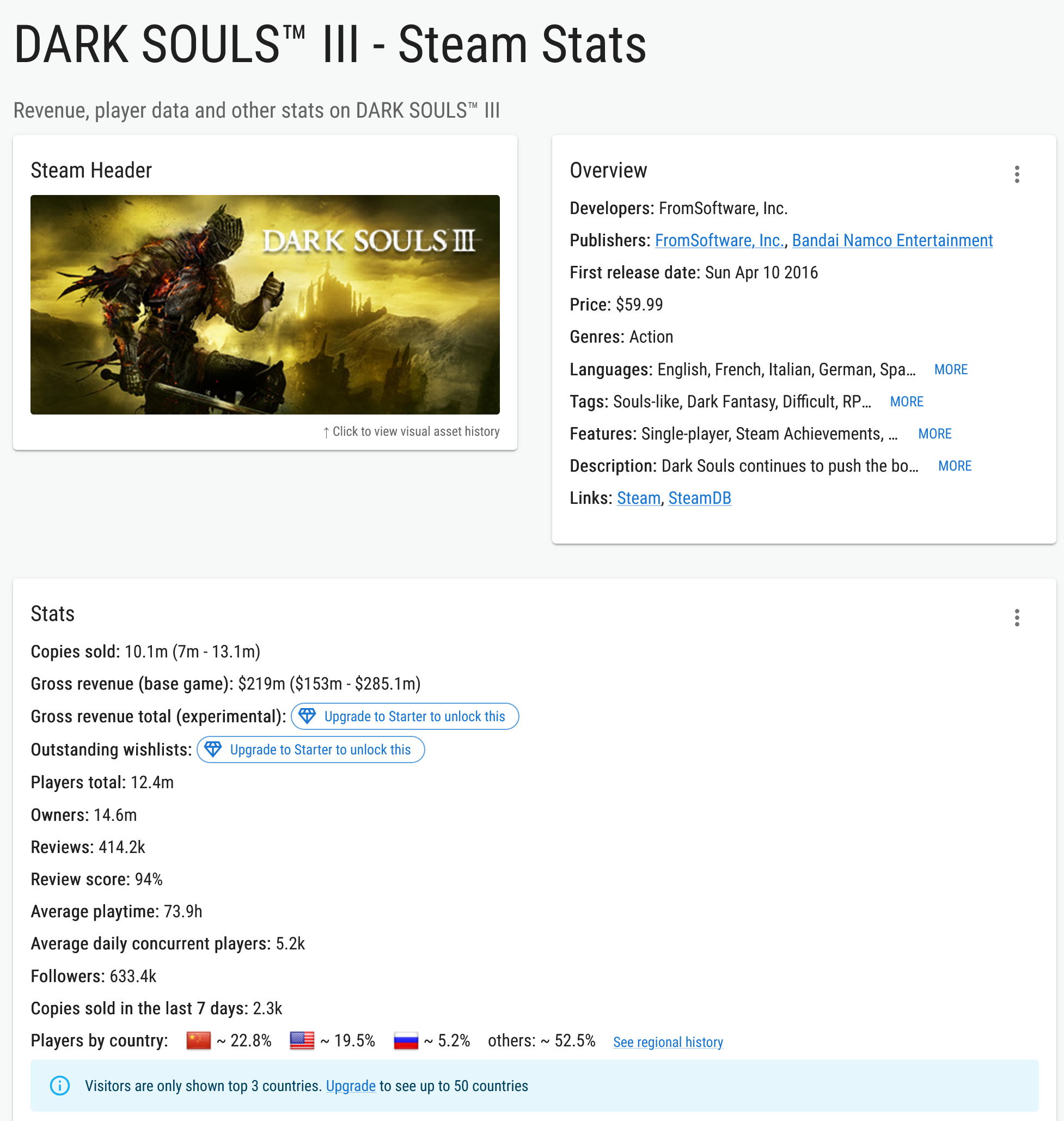The width and height of the screenshot is (1064, 1121).
Task: Expand MORE for Description
Action: click(955, 466)
